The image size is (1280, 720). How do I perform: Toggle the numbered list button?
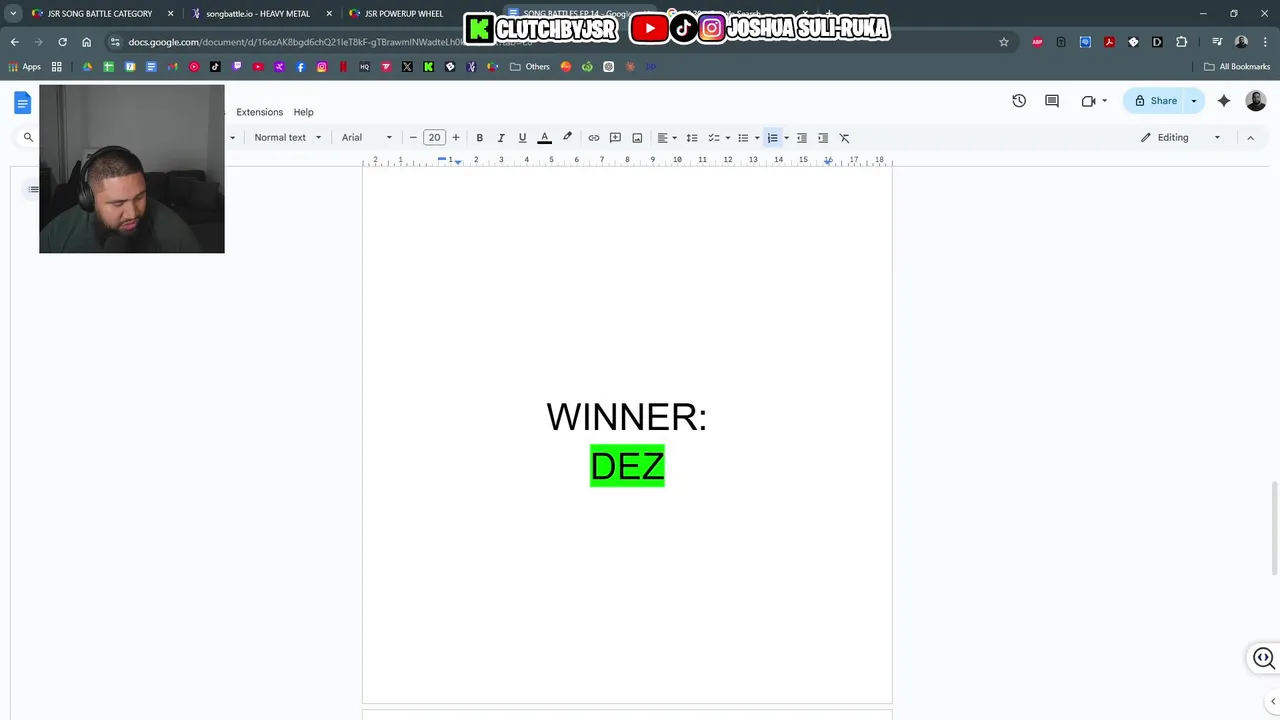pyautogui.click(x=772, y=138)
